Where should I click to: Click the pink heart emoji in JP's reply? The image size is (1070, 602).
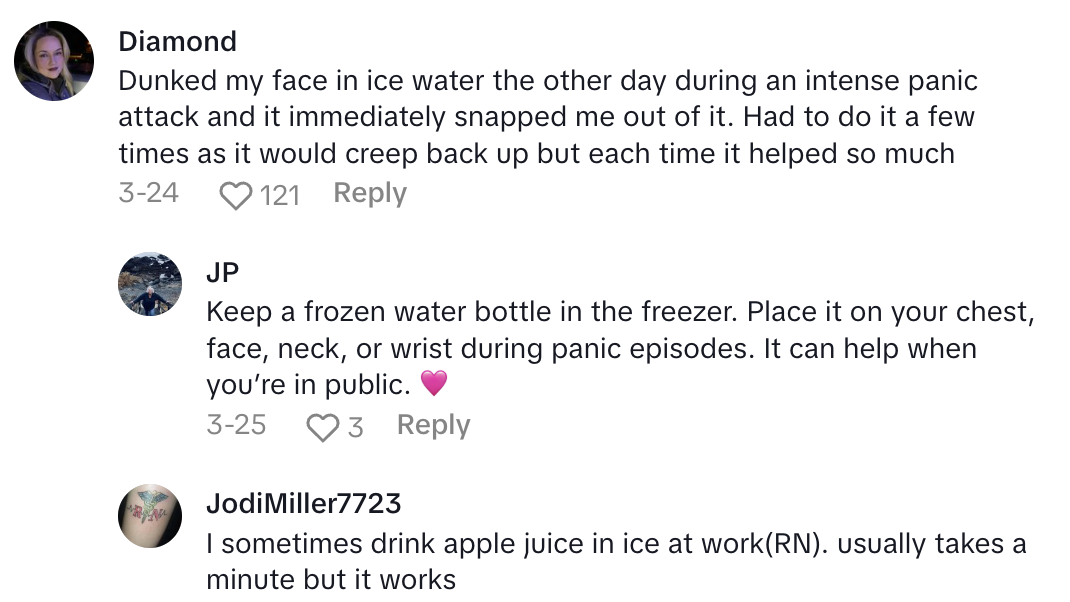[433, 383]
